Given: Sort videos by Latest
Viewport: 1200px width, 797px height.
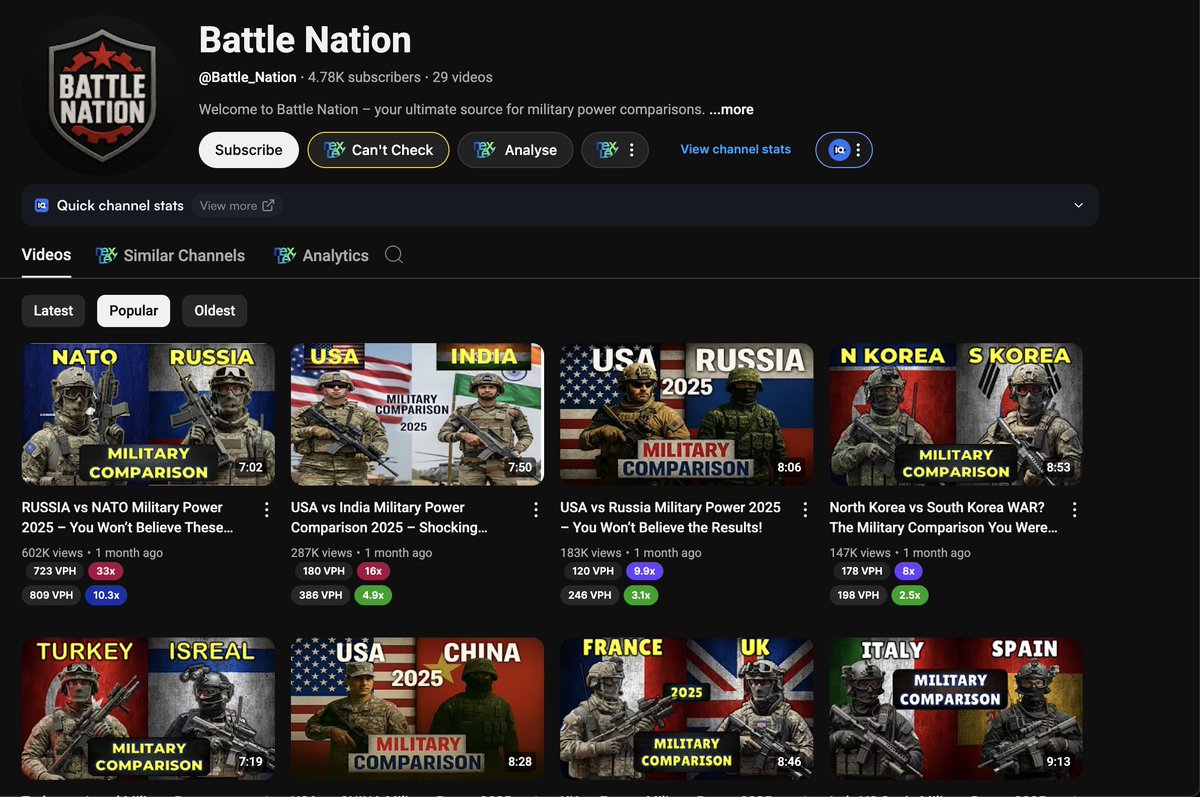Looking at the screenshot, I should (53, 311).
